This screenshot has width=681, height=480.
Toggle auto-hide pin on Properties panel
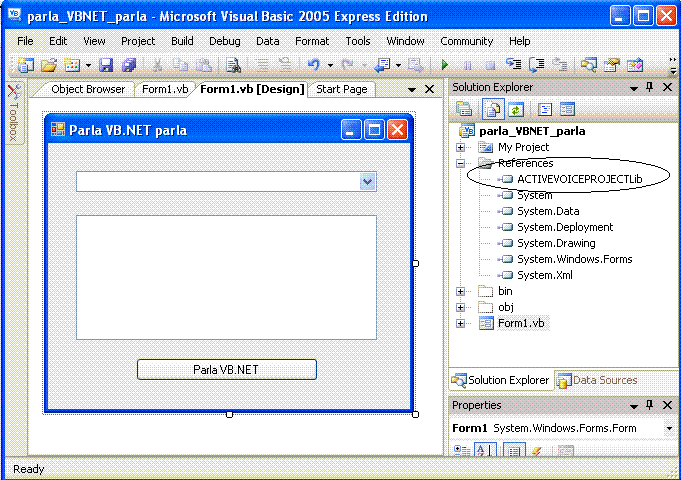point(650,405)
